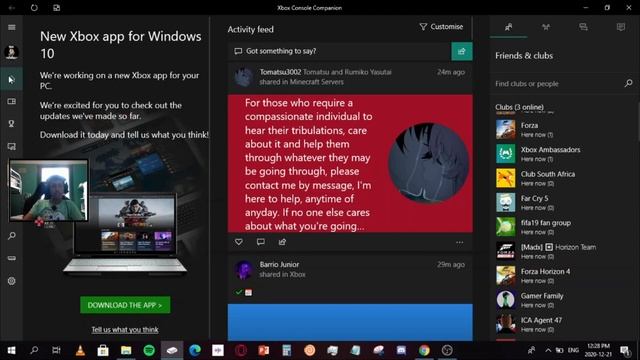Image resolution: width=640 pixels, height=360 pixels.
Task: Open the Captures icon in sidebar
Action: (x=11, y=146)
